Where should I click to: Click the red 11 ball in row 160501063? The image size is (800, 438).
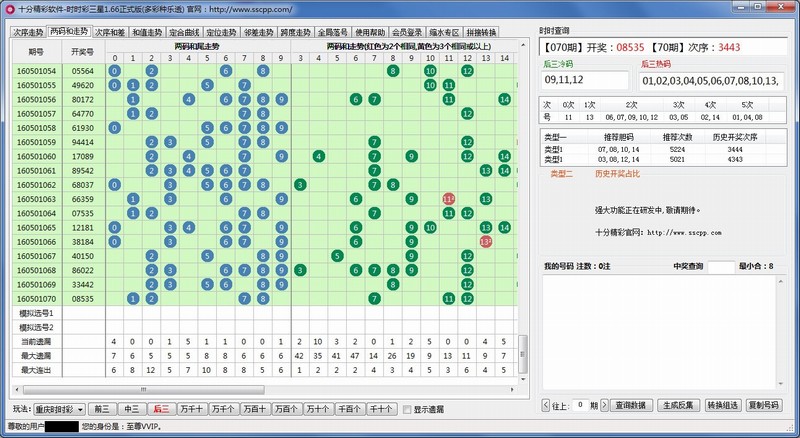(x=448, y=199)
